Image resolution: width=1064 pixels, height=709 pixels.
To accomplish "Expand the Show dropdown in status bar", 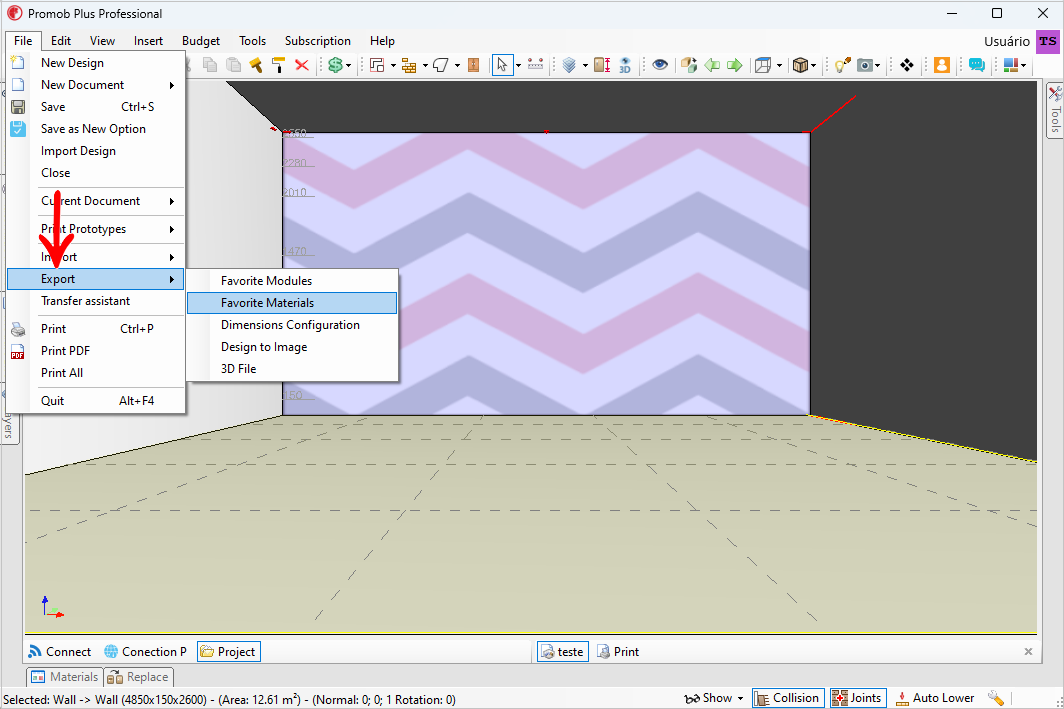I will click(713, 697).
